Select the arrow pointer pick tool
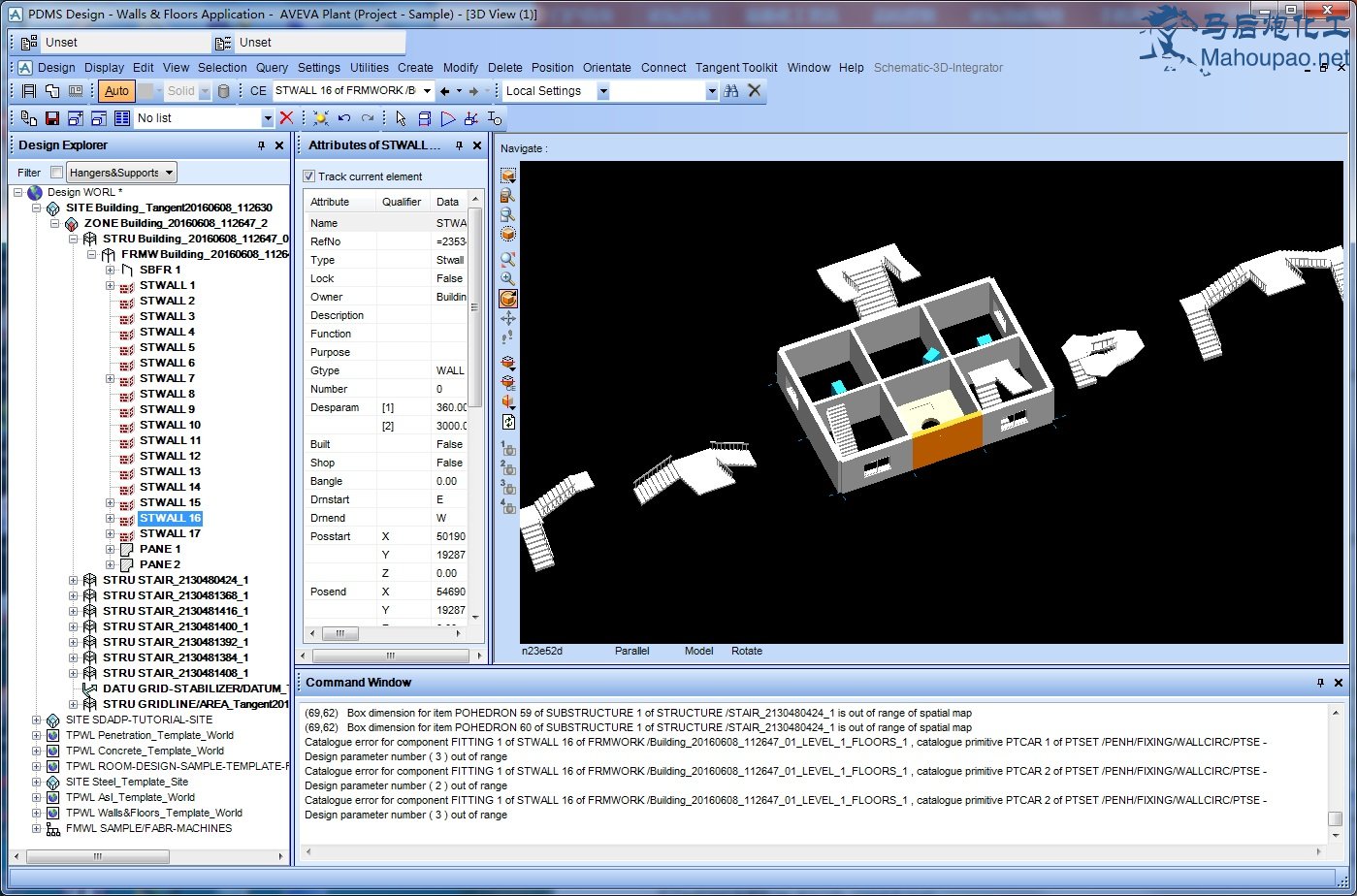 401,118
